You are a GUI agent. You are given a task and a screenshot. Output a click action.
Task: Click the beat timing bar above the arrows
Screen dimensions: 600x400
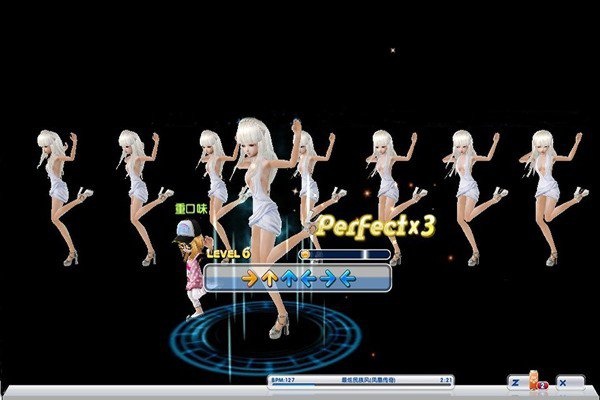344,254
